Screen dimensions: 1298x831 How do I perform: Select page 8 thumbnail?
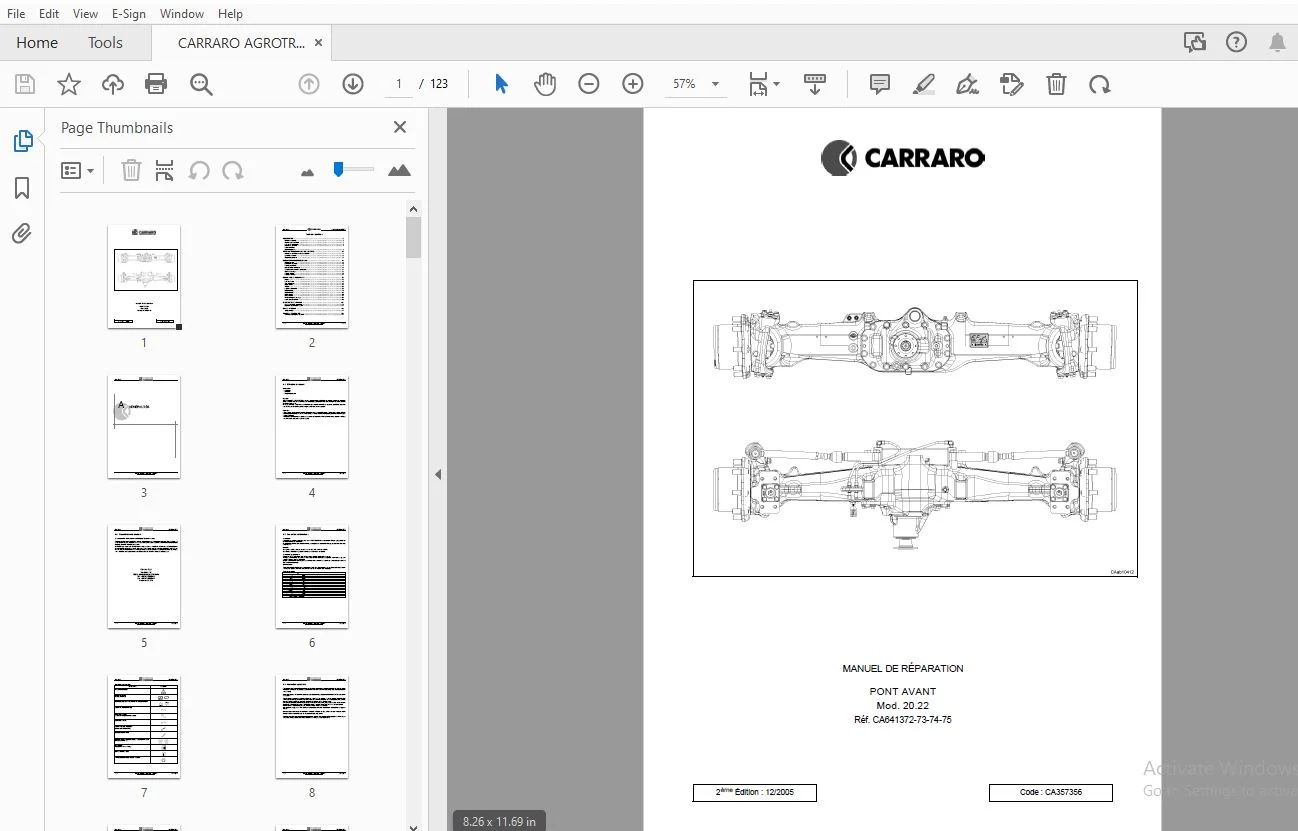(x=312, y=727)
